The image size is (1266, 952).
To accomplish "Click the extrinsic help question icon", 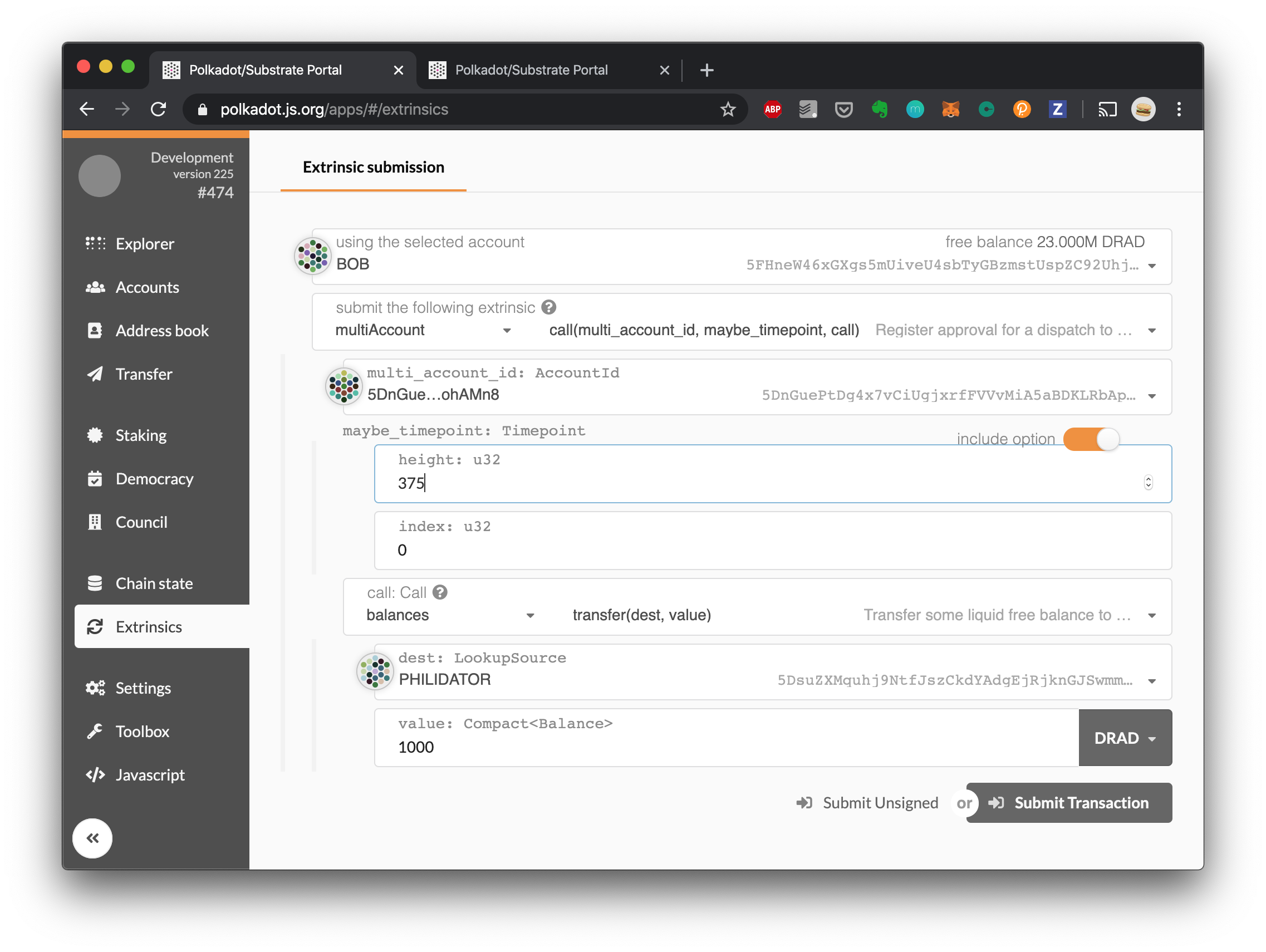I will 548,308.
